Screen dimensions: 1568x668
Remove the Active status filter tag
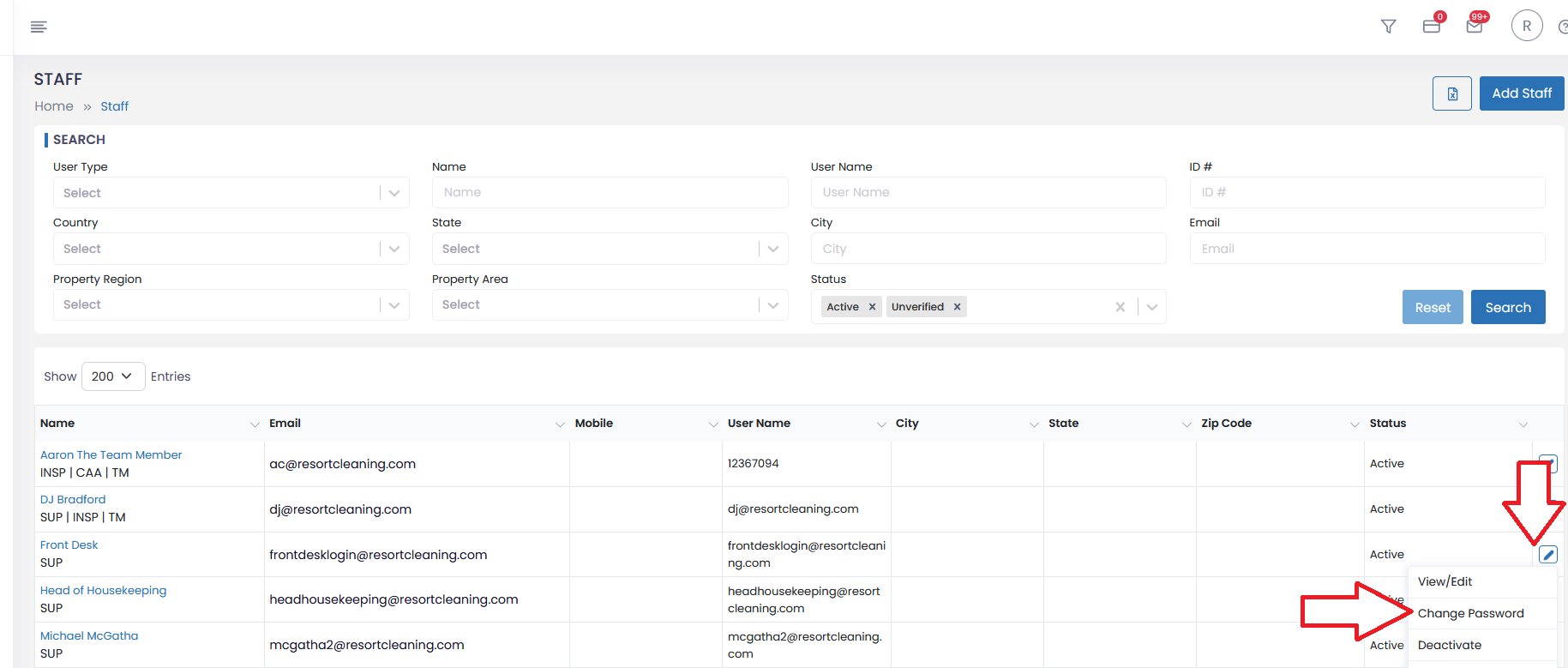point(872,307)
